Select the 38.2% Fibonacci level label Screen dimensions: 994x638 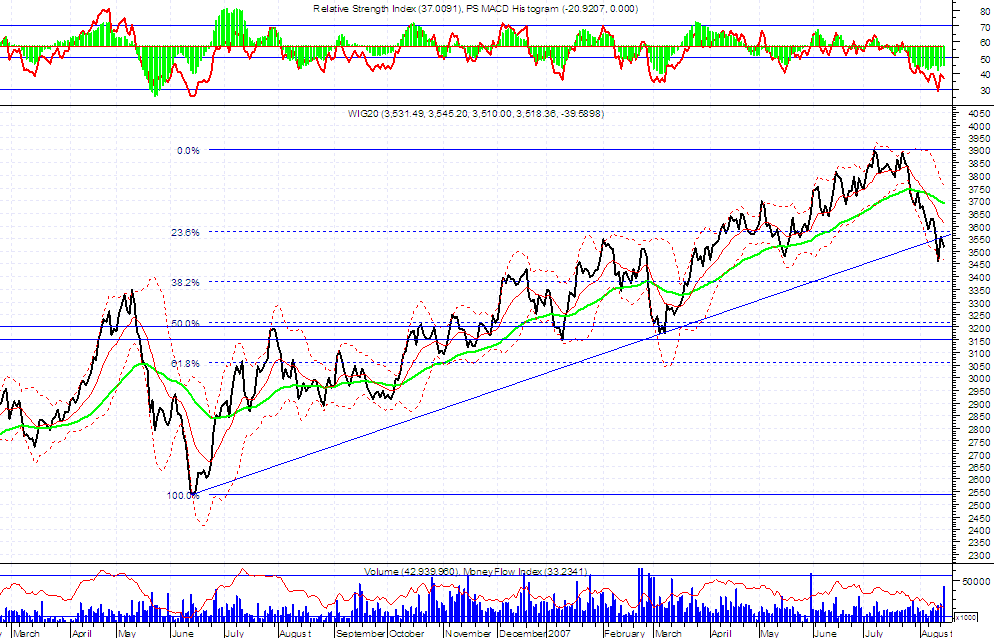pyautogui.click(x=185, y=282)
